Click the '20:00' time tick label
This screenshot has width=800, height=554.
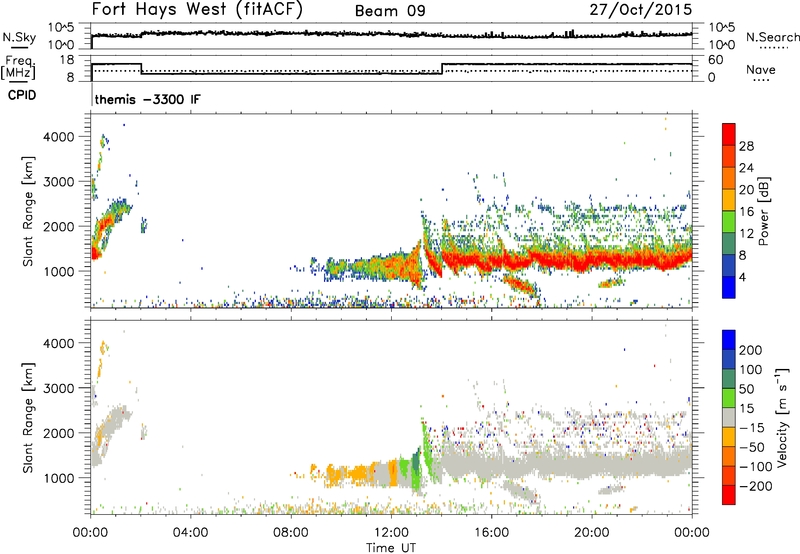click(591, 533)
